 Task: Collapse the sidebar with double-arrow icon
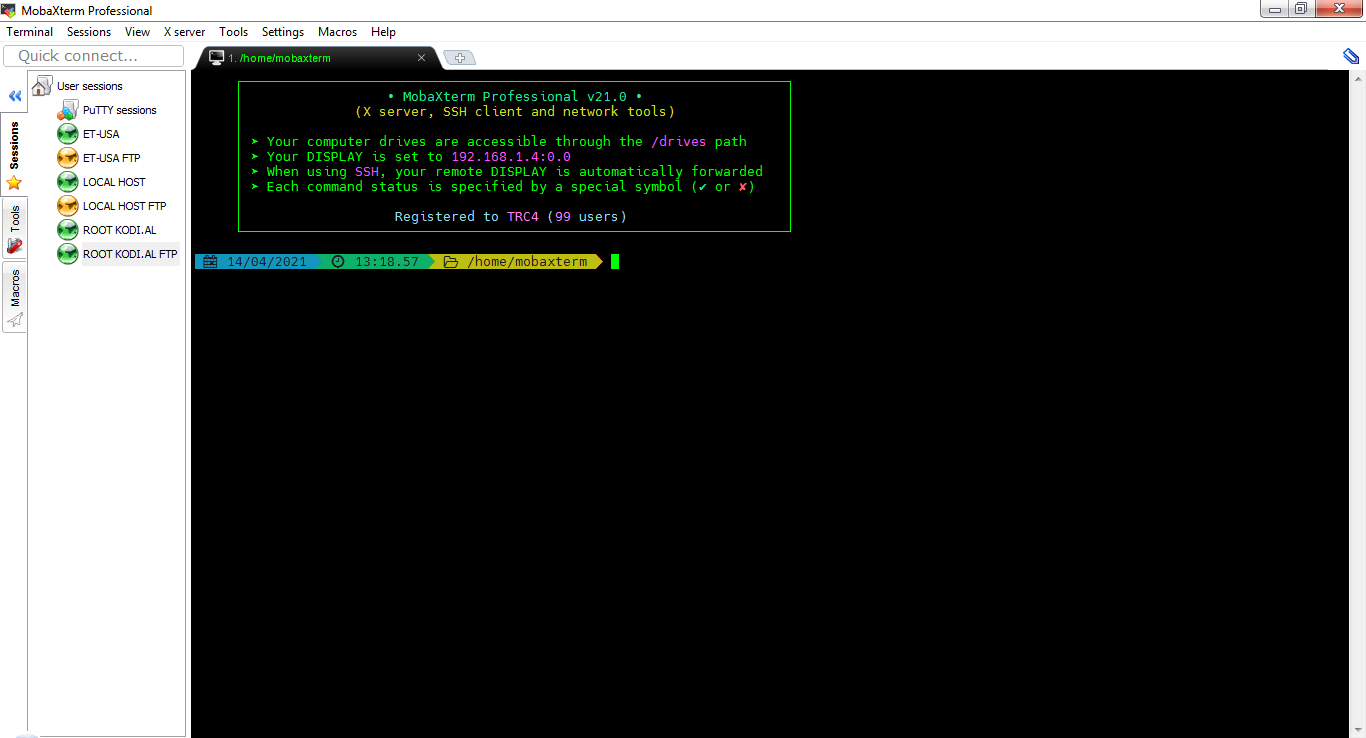[15, 96]
